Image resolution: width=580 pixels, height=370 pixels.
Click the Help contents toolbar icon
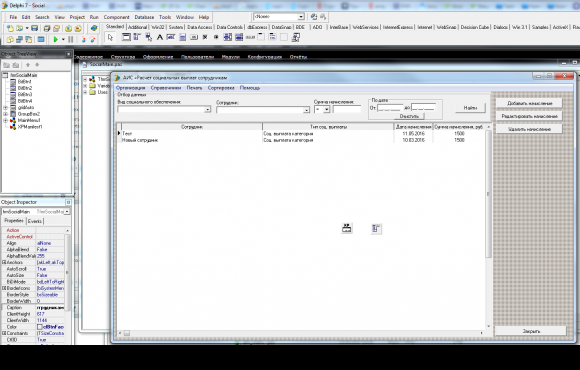[94, 28]
